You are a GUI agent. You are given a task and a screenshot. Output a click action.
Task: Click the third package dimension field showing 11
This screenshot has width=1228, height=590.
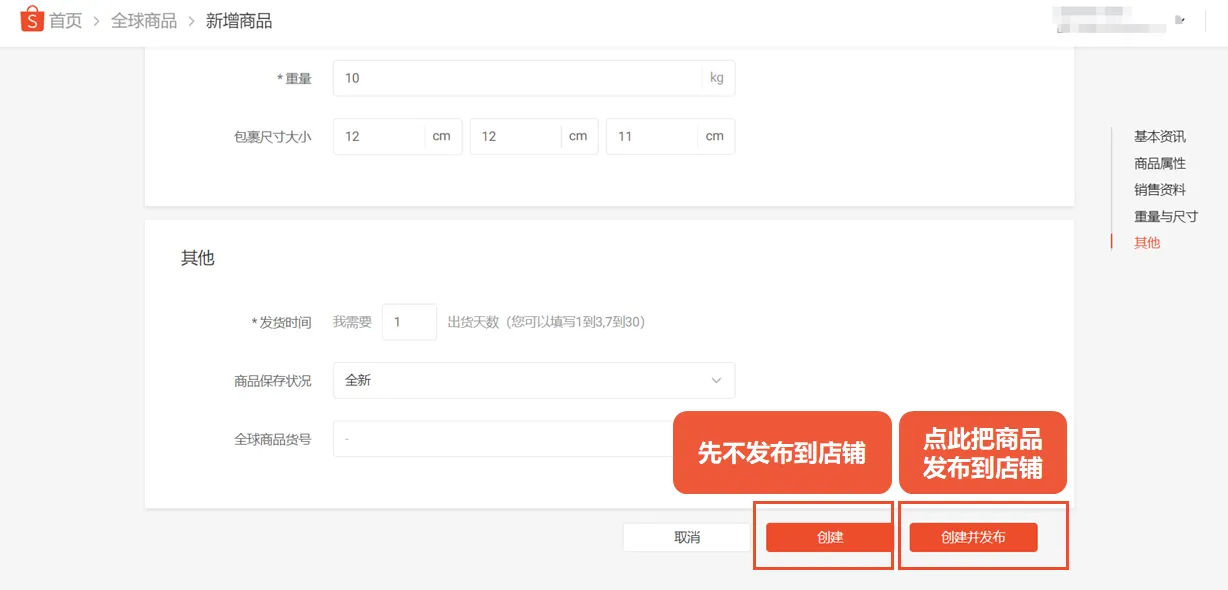point(650,137)
